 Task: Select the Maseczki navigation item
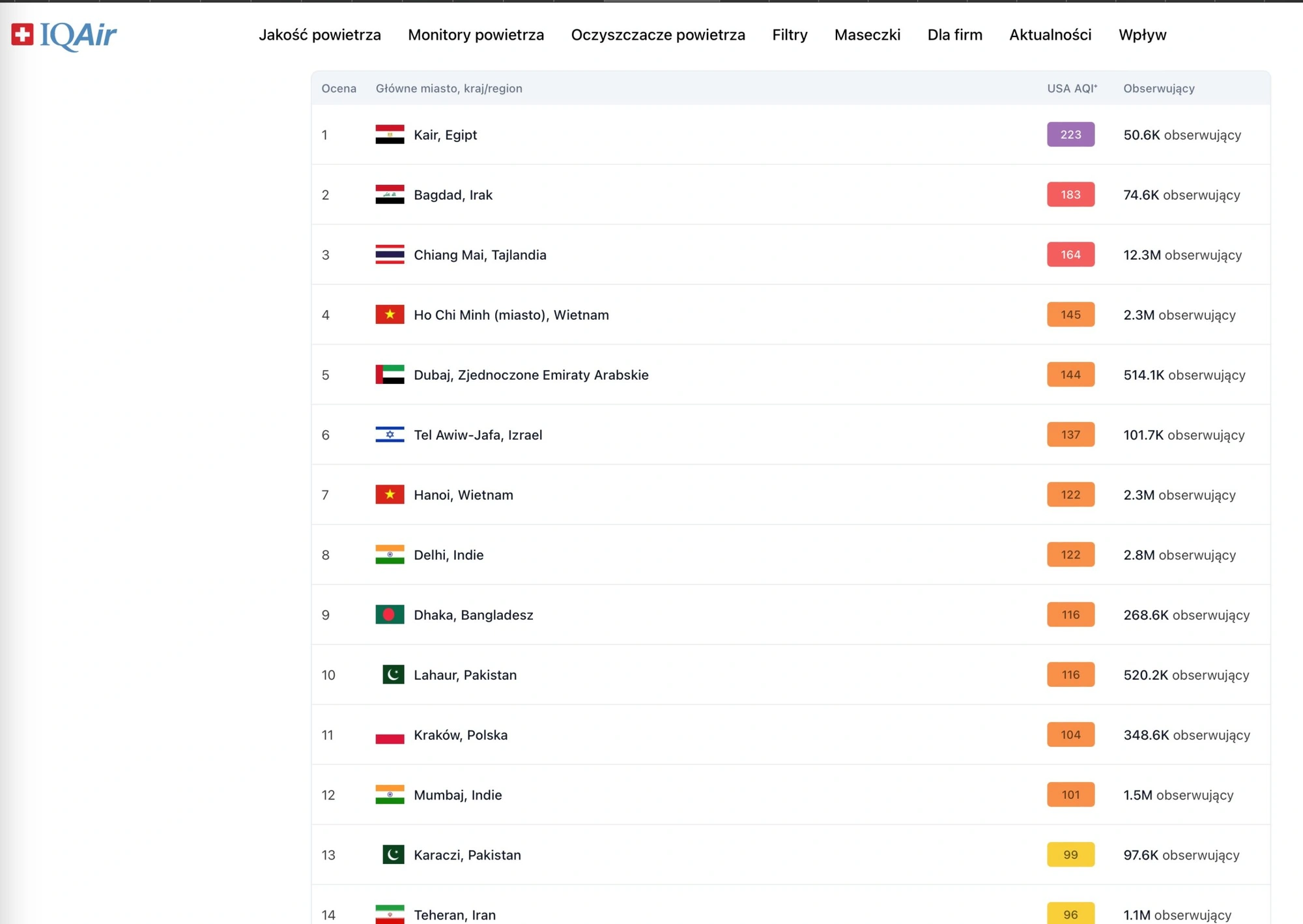coord(866,35)
